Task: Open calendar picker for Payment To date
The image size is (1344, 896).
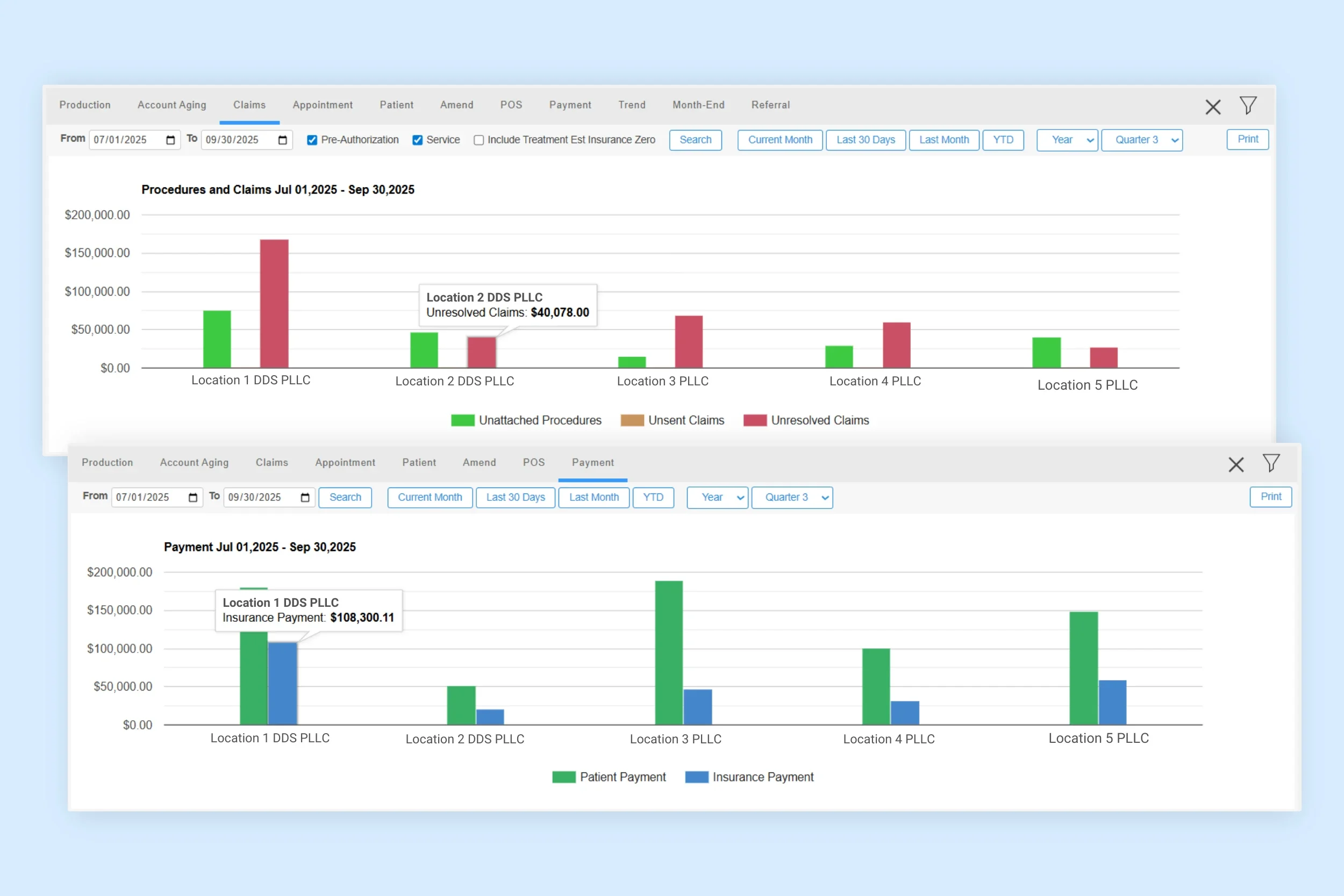Action: coord(305,498)
